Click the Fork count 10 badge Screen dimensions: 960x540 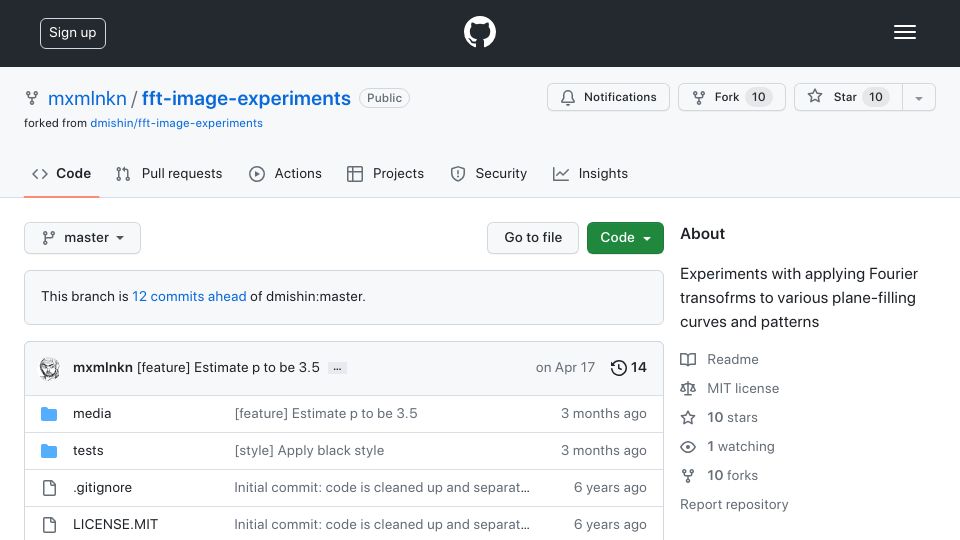pyautogui.click(x=759, y=97)
